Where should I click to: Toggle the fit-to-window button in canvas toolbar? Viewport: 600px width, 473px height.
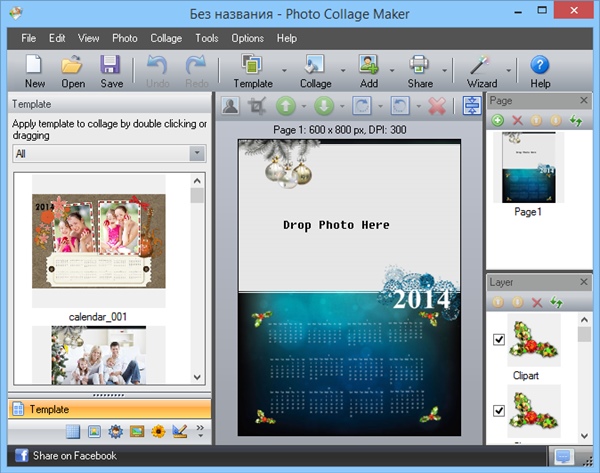[x=472, y=106]
